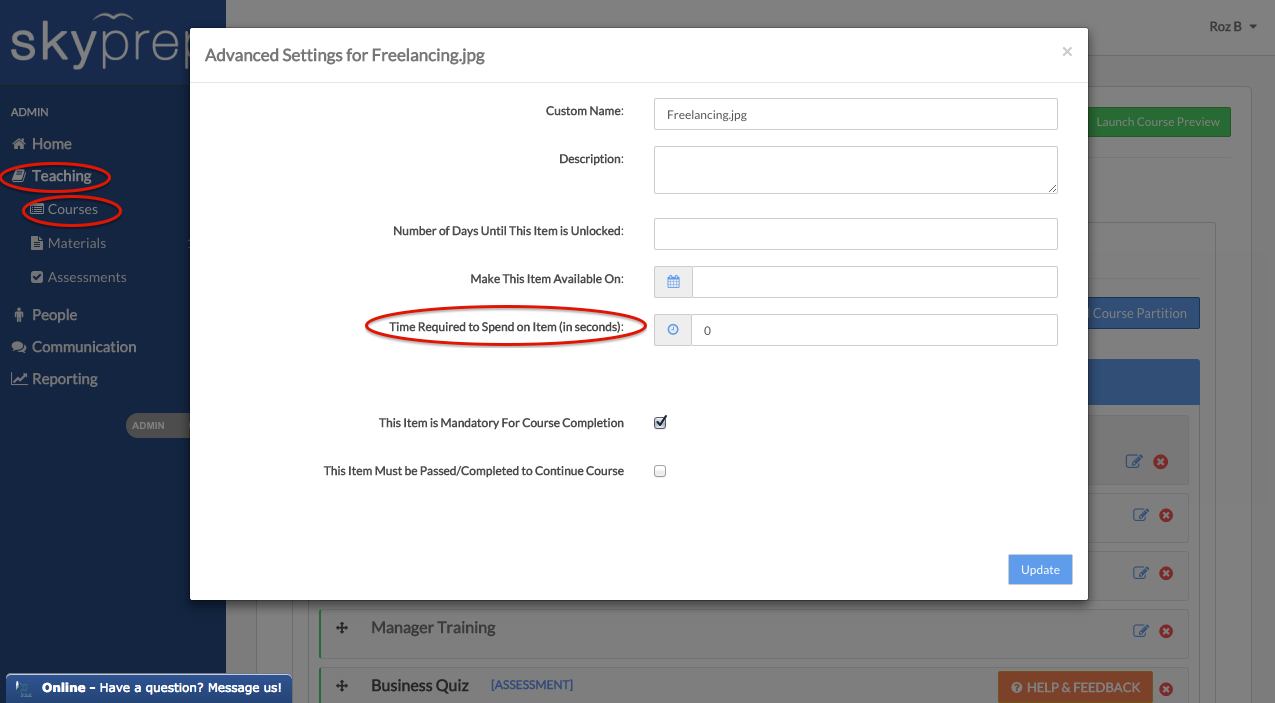The height and width of the screenshot is (703, 1275).
Task: Click the Update button
Action: click(x=1040, y=569)
